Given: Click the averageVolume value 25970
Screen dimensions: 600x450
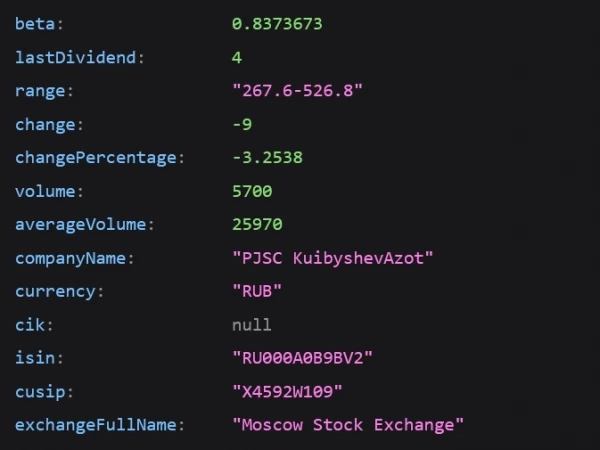Looking at the screenshot, I should pos(258,225).
